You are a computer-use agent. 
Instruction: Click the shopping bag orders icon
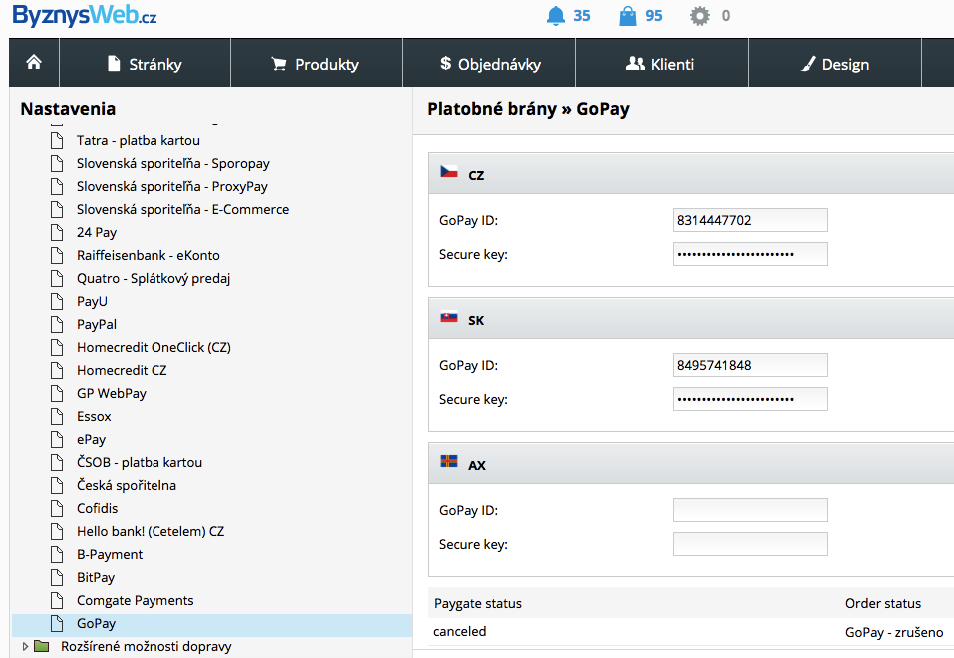628,16
